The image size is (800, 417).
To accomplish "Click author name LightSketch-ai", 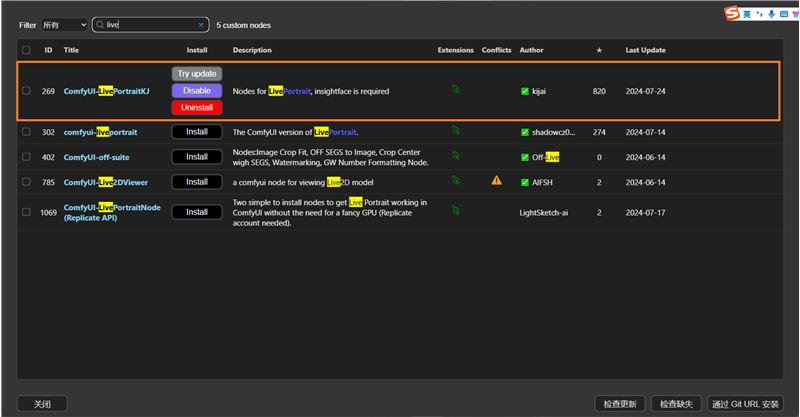I will click(x=543, y=212).
